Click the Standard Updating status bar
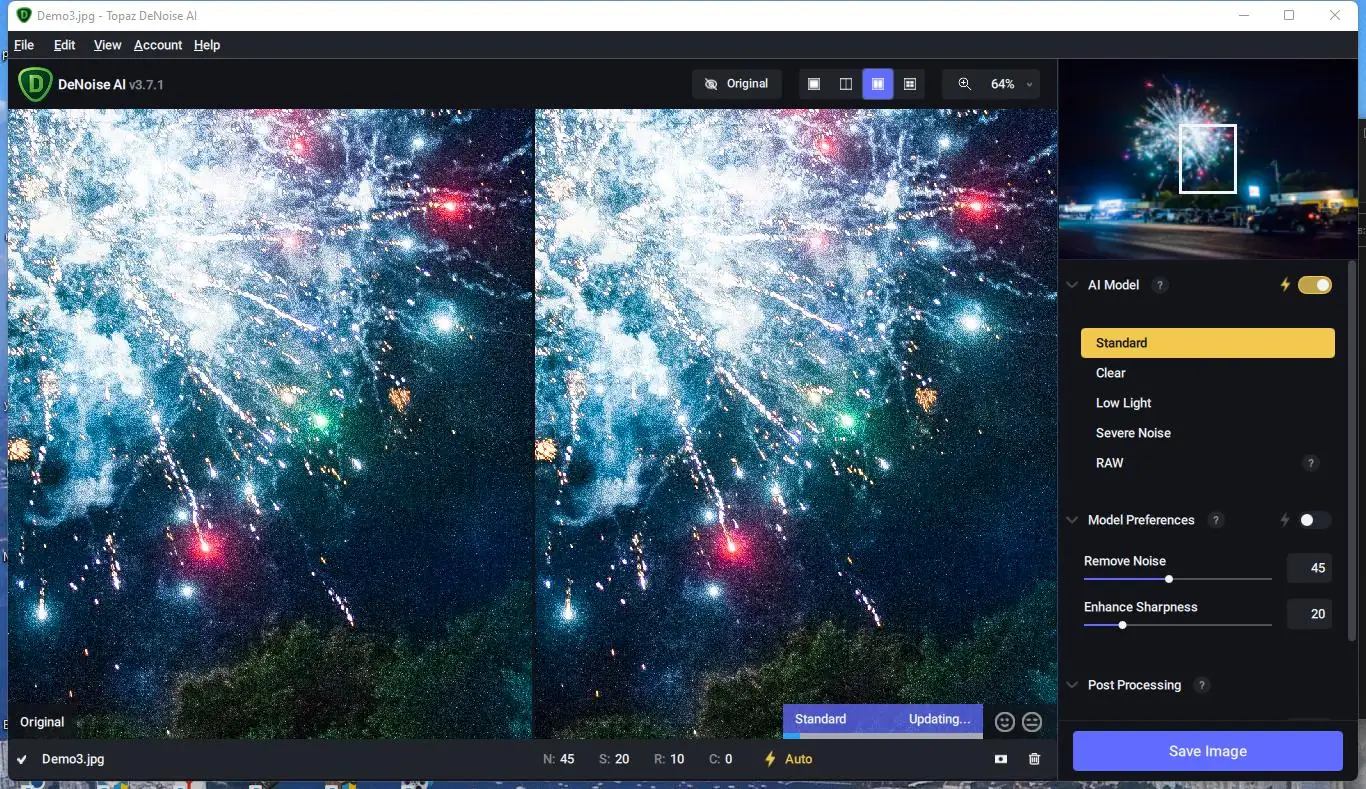 pyautogui.click(x=883, y=720)
